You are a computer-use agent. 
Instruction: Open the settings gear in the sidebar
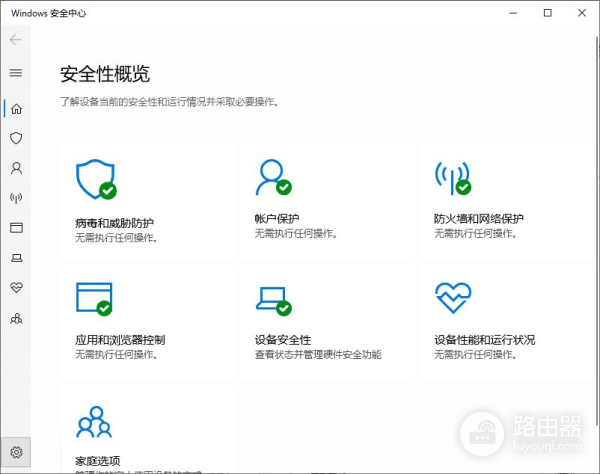click(x=16, y=452)
